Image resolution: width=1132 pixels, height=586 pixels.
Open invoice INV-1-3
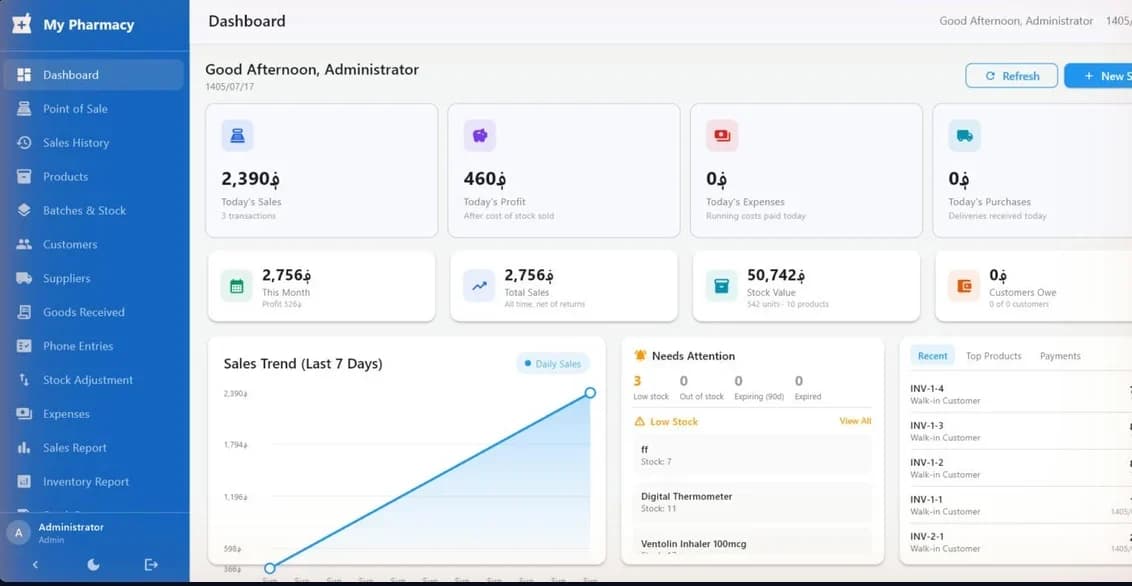click(x=1021, y=431)
